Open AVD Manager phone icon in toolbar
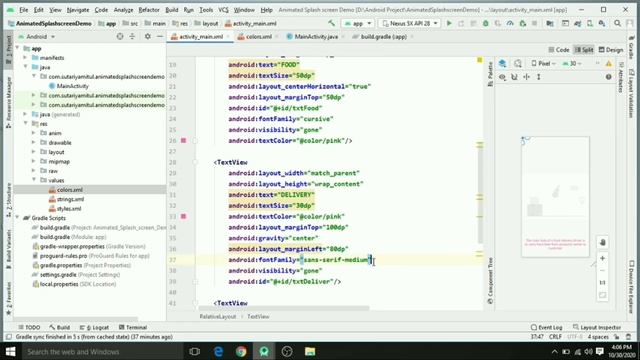The image size is (640, 360). [x=590, y=24]
